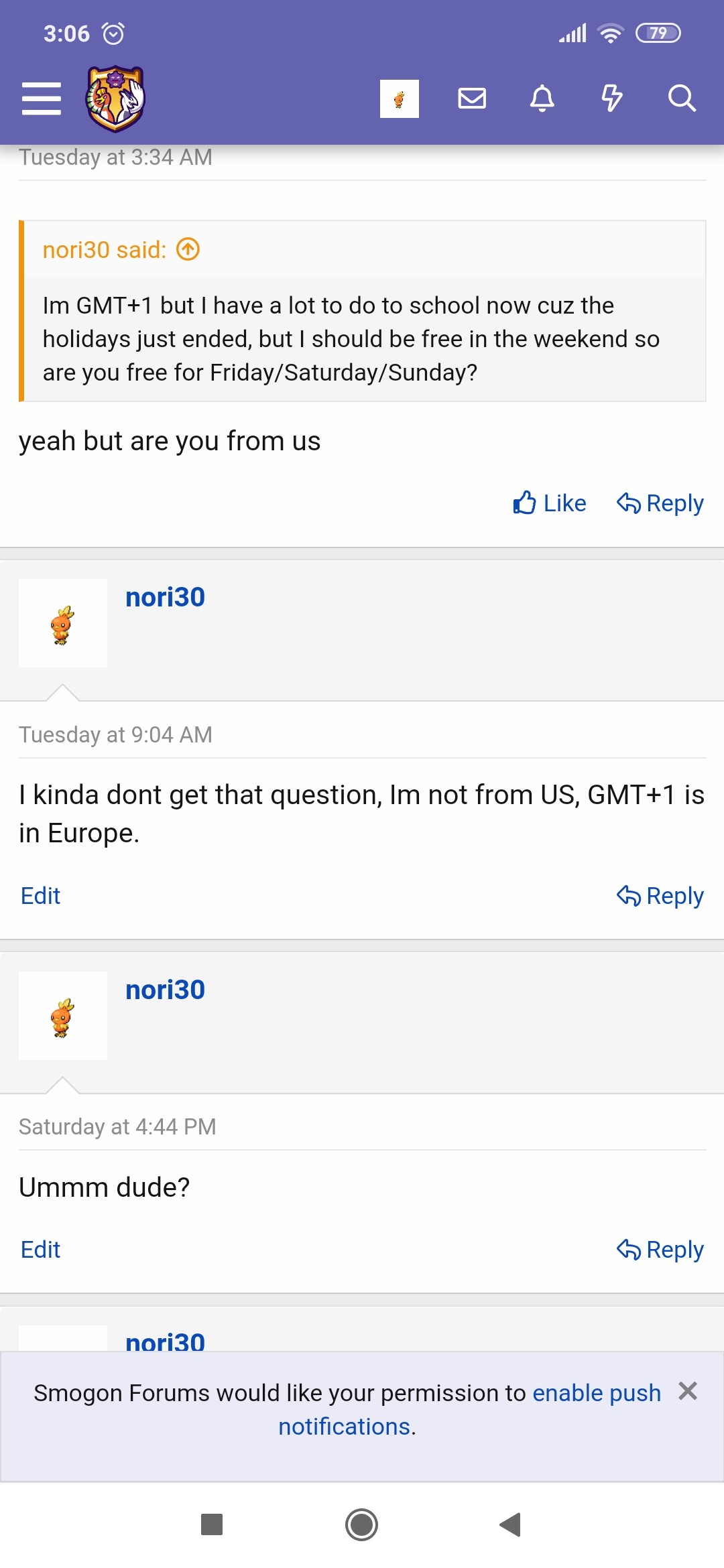This screenshot has width=724, height=1568.
Task: Edit the "GMT+1 is in Europe" post
Action: tap(41, 896)
